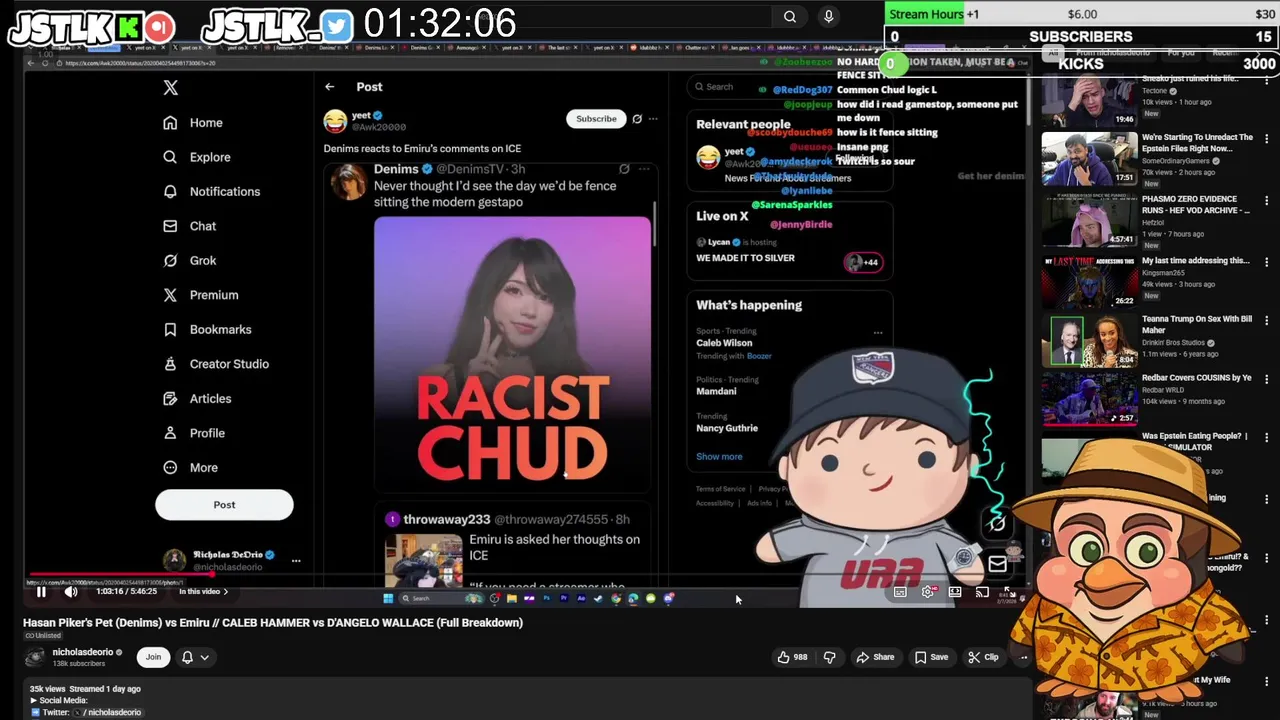Pause the YouTube video
This screenshot has width=1280, height=720.
41,592
